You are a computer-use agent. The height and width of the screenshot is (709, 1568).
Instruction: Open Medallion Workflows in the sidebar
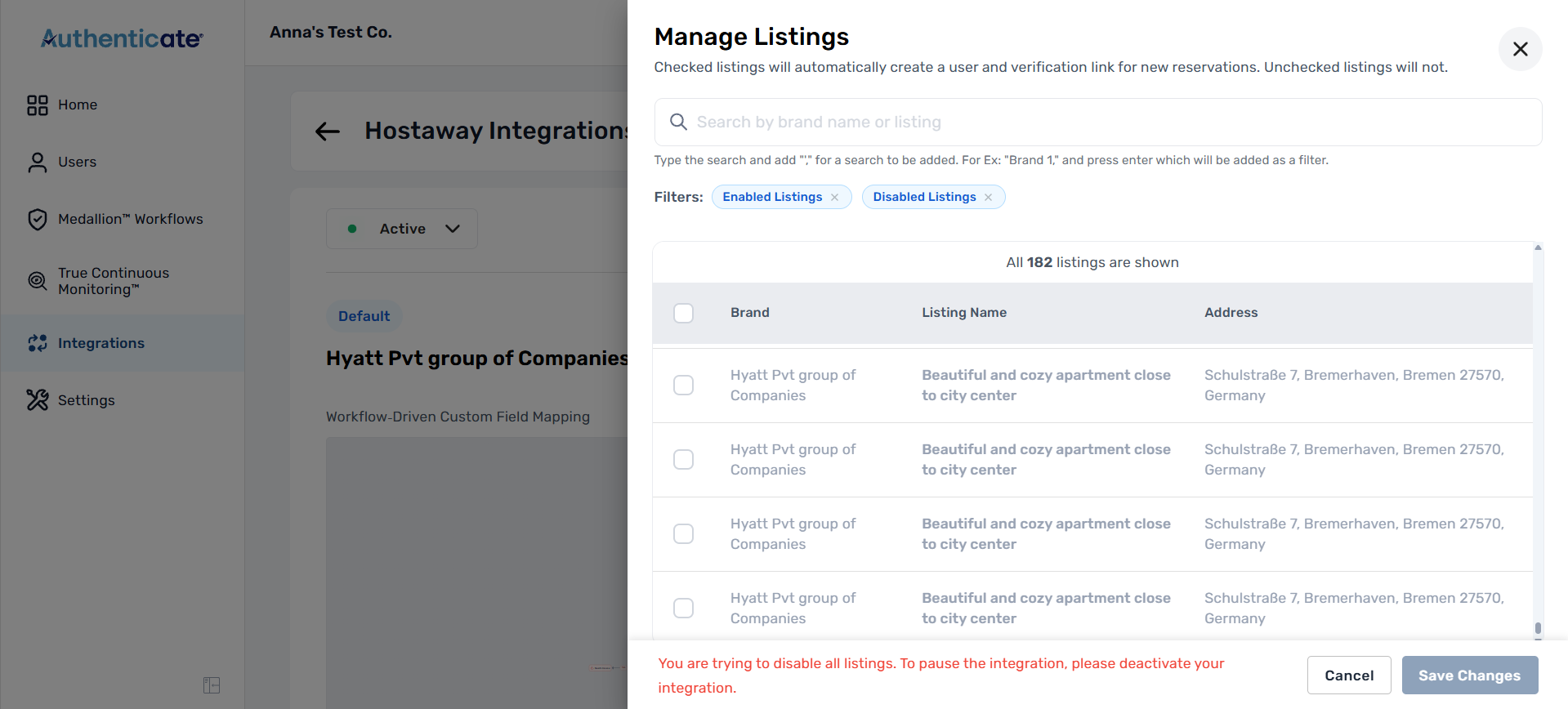[122, 219]
